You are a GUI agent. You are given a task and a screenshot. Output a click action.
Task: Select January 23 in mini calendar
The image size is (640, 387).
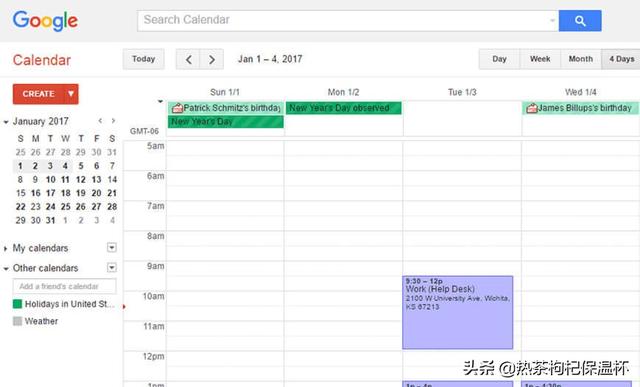(x=36, y=207)
